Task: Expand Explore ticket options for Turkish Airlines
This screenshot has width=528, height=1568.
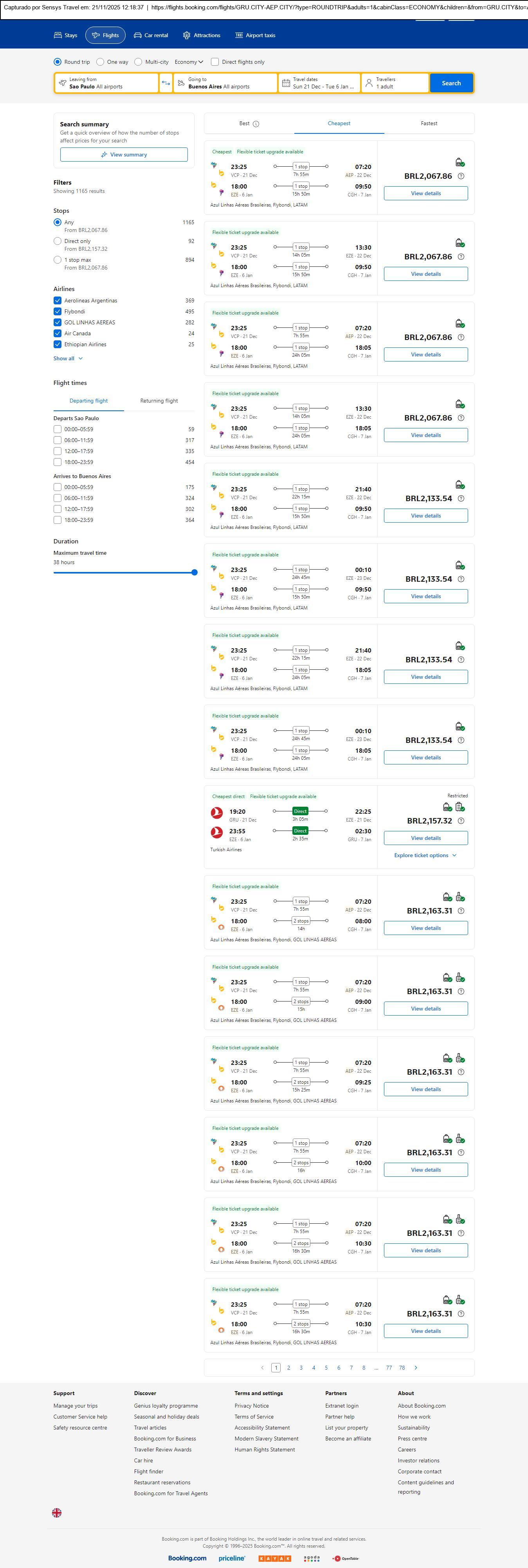Action: [425, 855]
